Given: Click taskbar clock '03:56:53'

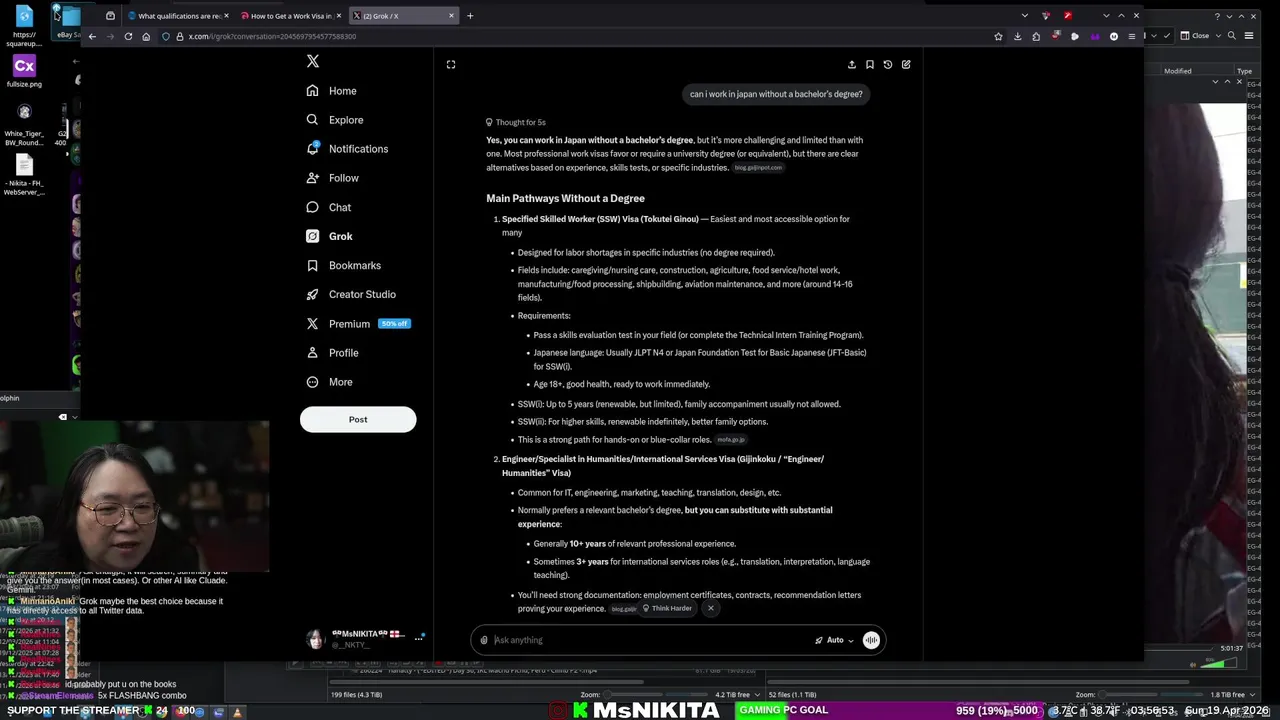Looking at the screenshot, I should [1150, 711].
